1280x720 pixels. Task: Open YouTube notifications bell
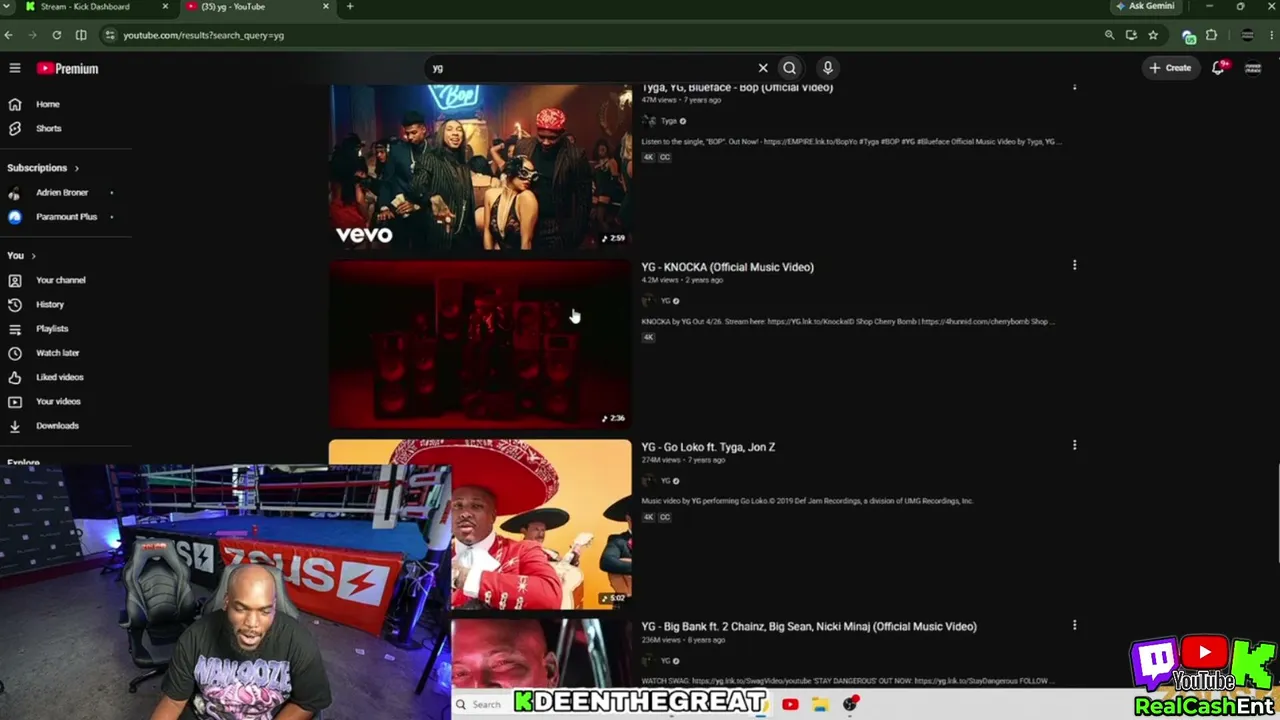[1219, 68]
